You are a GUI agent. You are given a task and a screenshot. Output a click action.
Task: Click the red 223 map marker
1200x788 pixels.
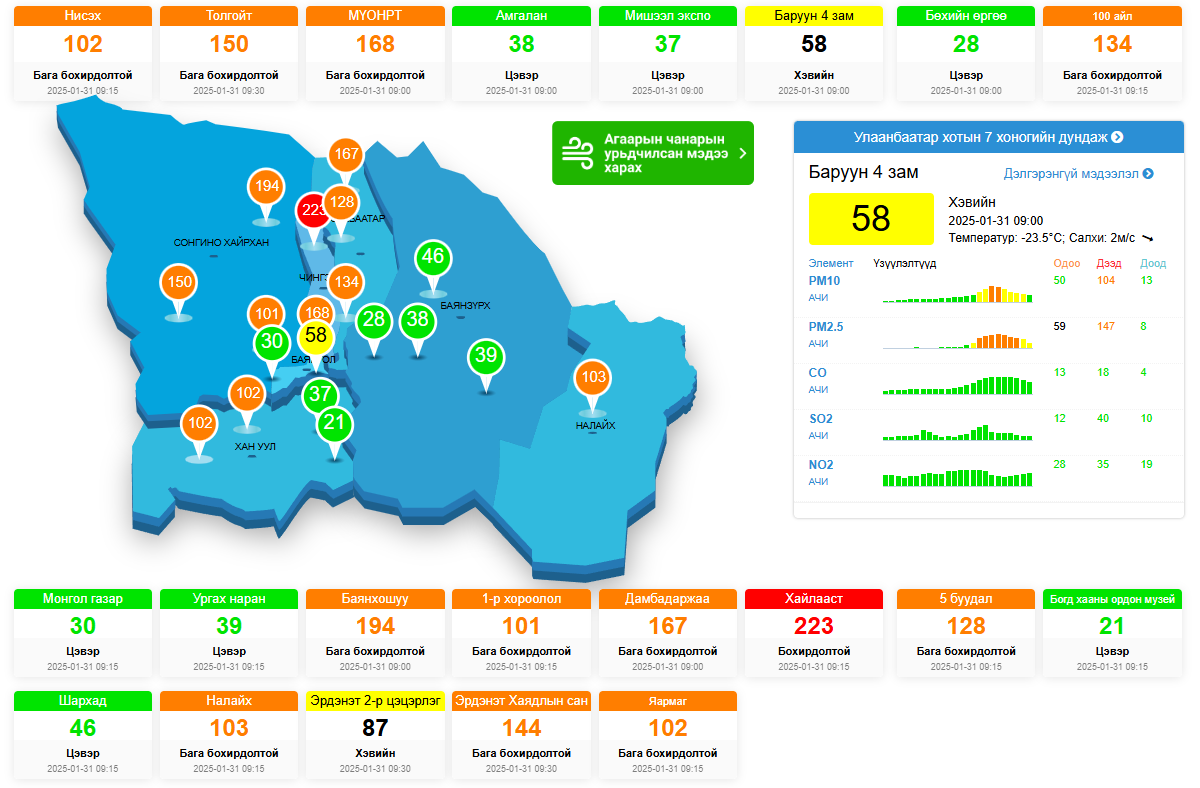click(x=312, y=210)
